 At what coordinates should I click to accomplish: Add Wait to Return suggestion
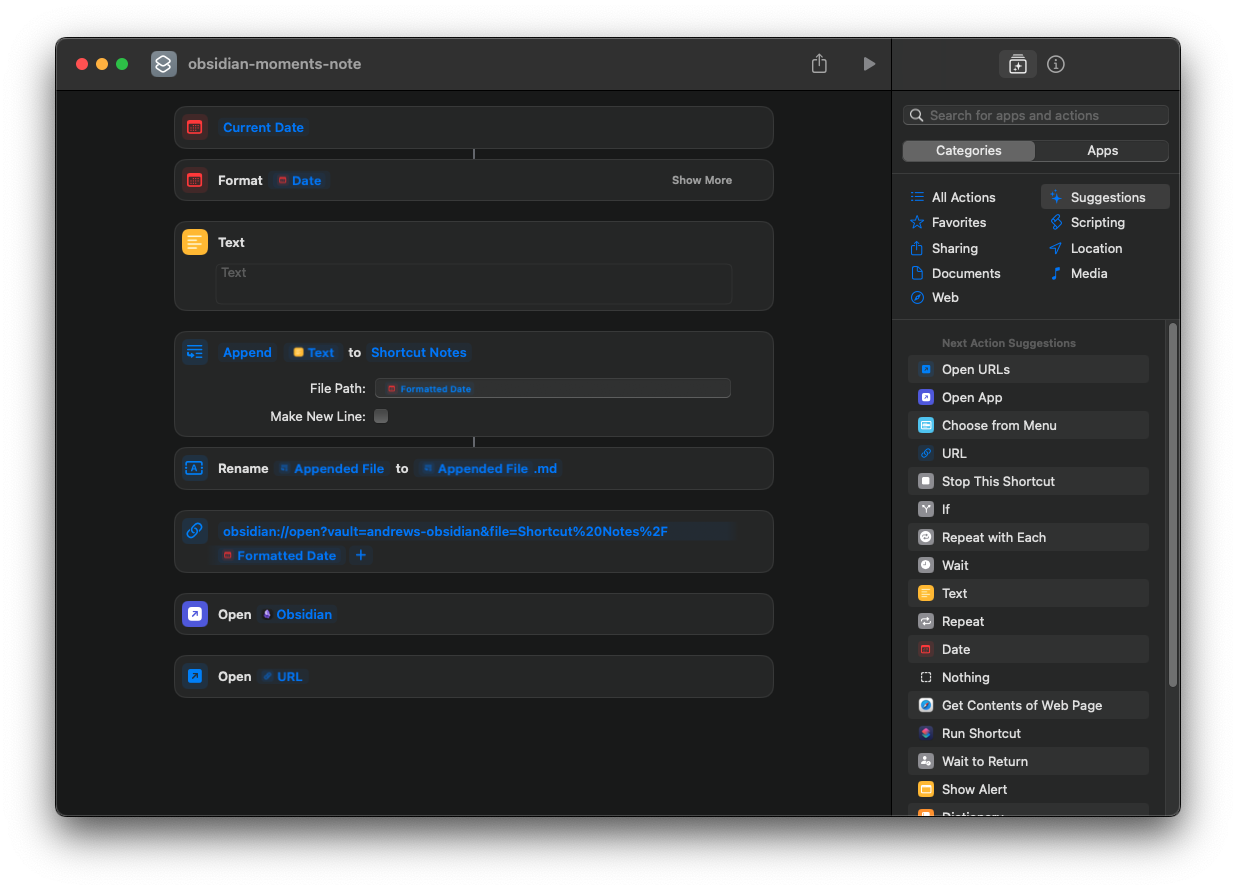tap(1028, 761)
